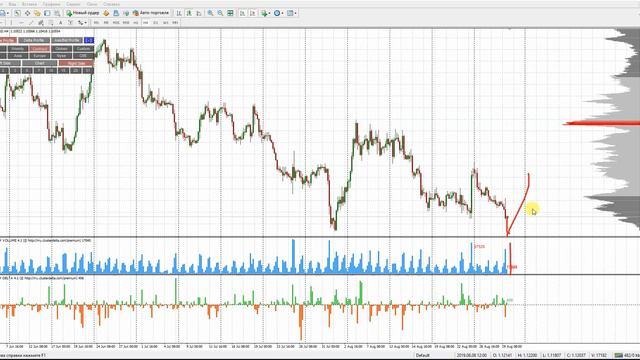Toggle chart Auto Scroll icon

pyautogui.click(x=242, y=13)
